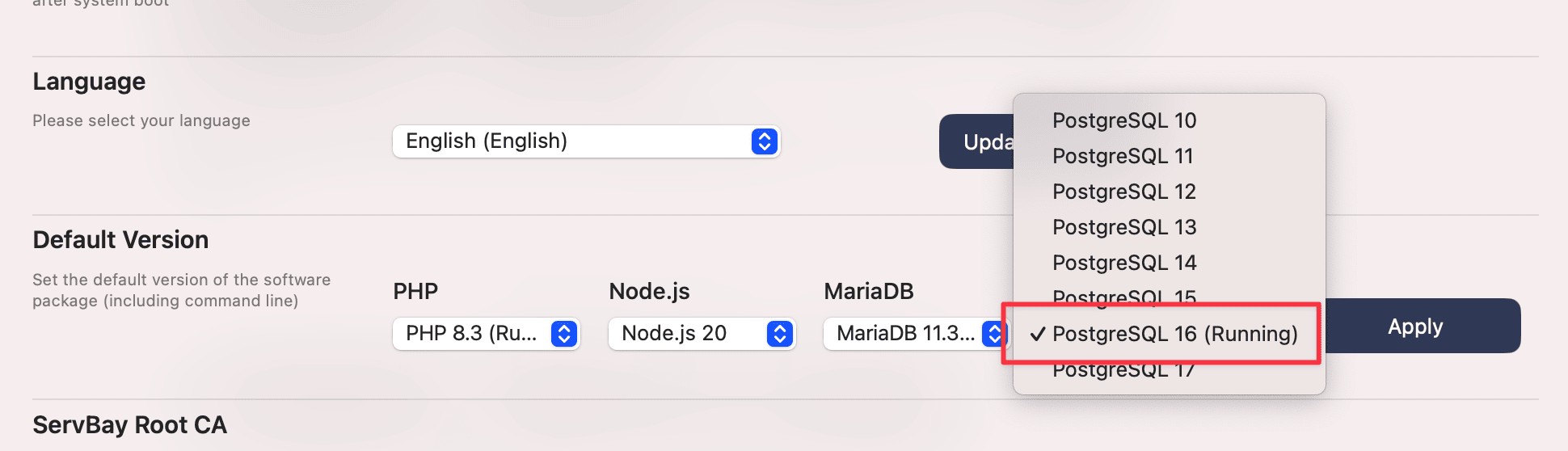
Task: Click the partially hidden Update button
Action: [977, 141]
